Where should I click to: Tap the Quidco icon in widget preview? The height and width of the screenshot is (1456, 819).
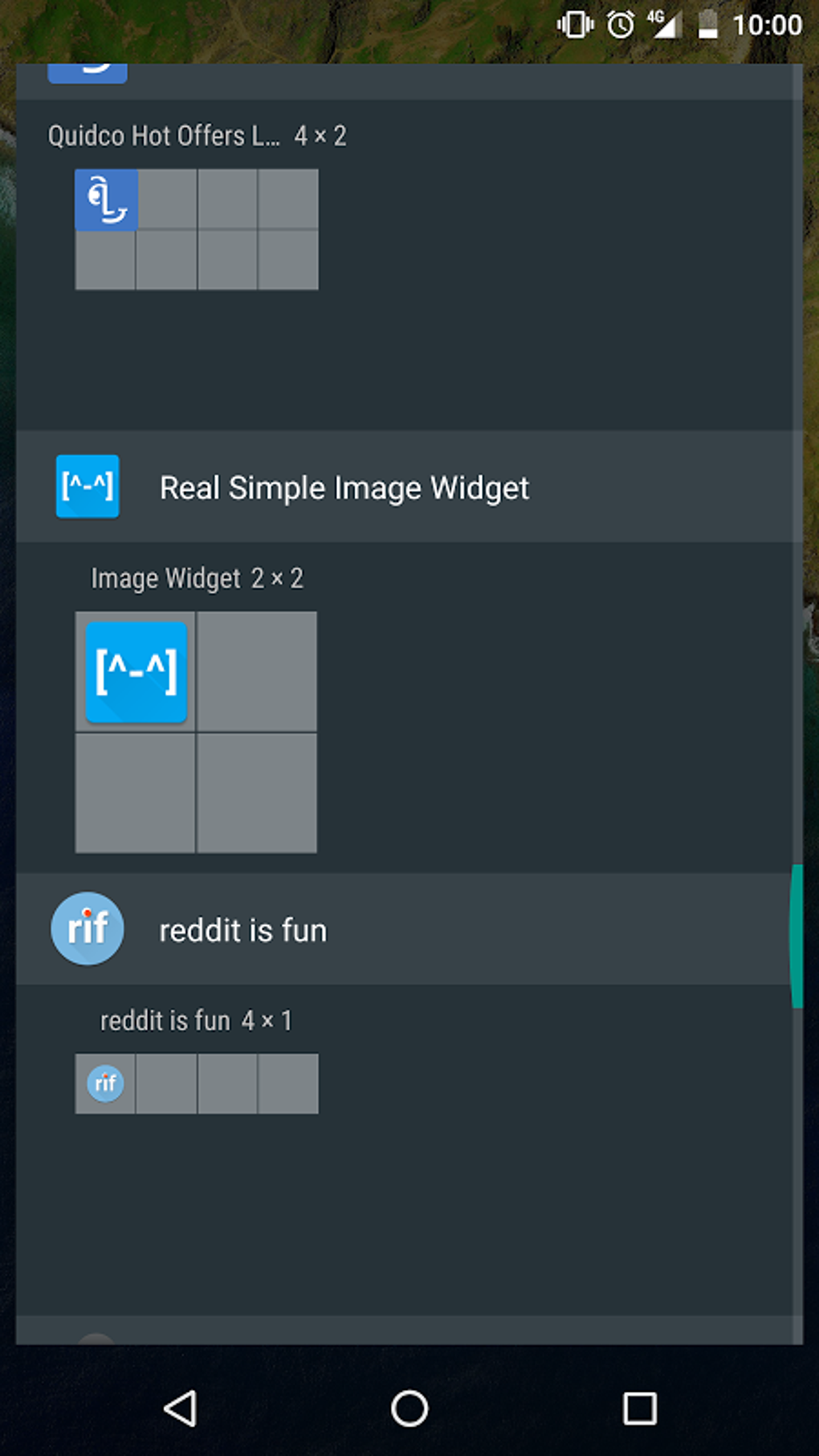pos(107,200)
